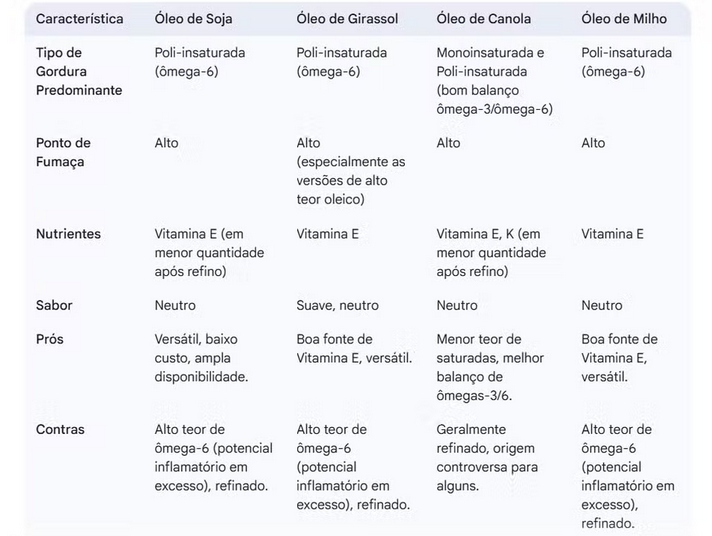Click the "Tipo de Gordura Predominante" row label

(79, 71)
